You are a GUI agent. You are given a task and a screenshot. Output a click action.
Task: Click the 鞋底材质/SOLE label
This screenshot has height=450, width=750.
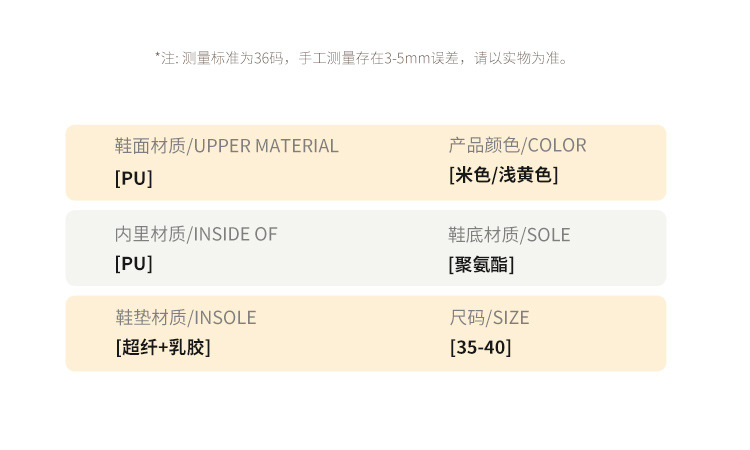click(x=509, y=235)
